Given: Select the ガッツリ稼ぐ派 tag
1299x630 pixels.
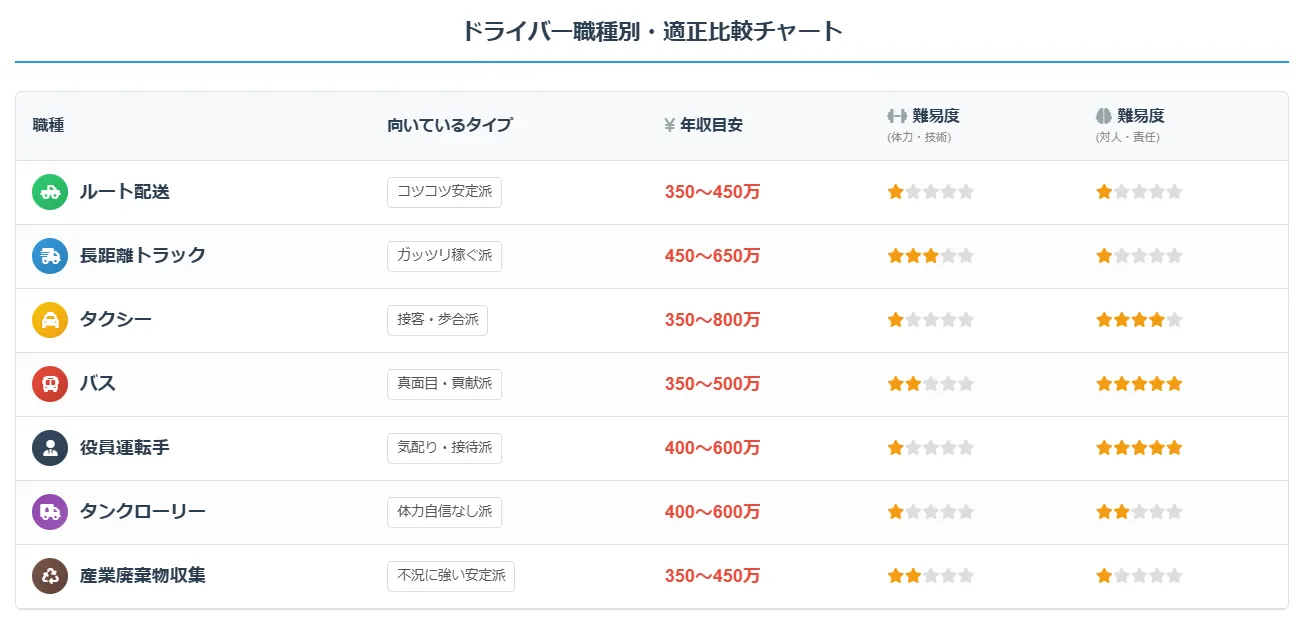Looking at the screenshot, I should pyautogui.click(x=444, y=256).
